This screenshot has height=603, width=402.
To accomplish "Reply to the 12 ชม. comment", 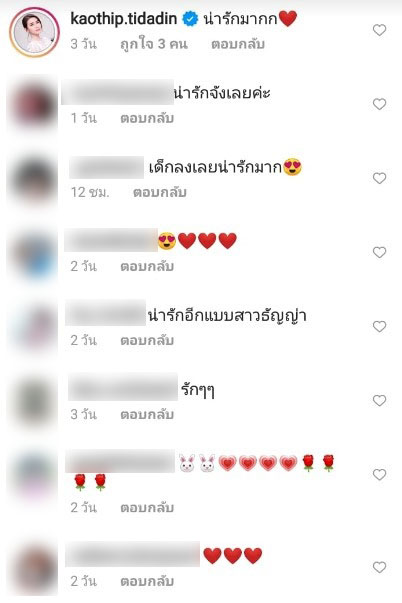I will pyautogui.click(x=160, y=192).
